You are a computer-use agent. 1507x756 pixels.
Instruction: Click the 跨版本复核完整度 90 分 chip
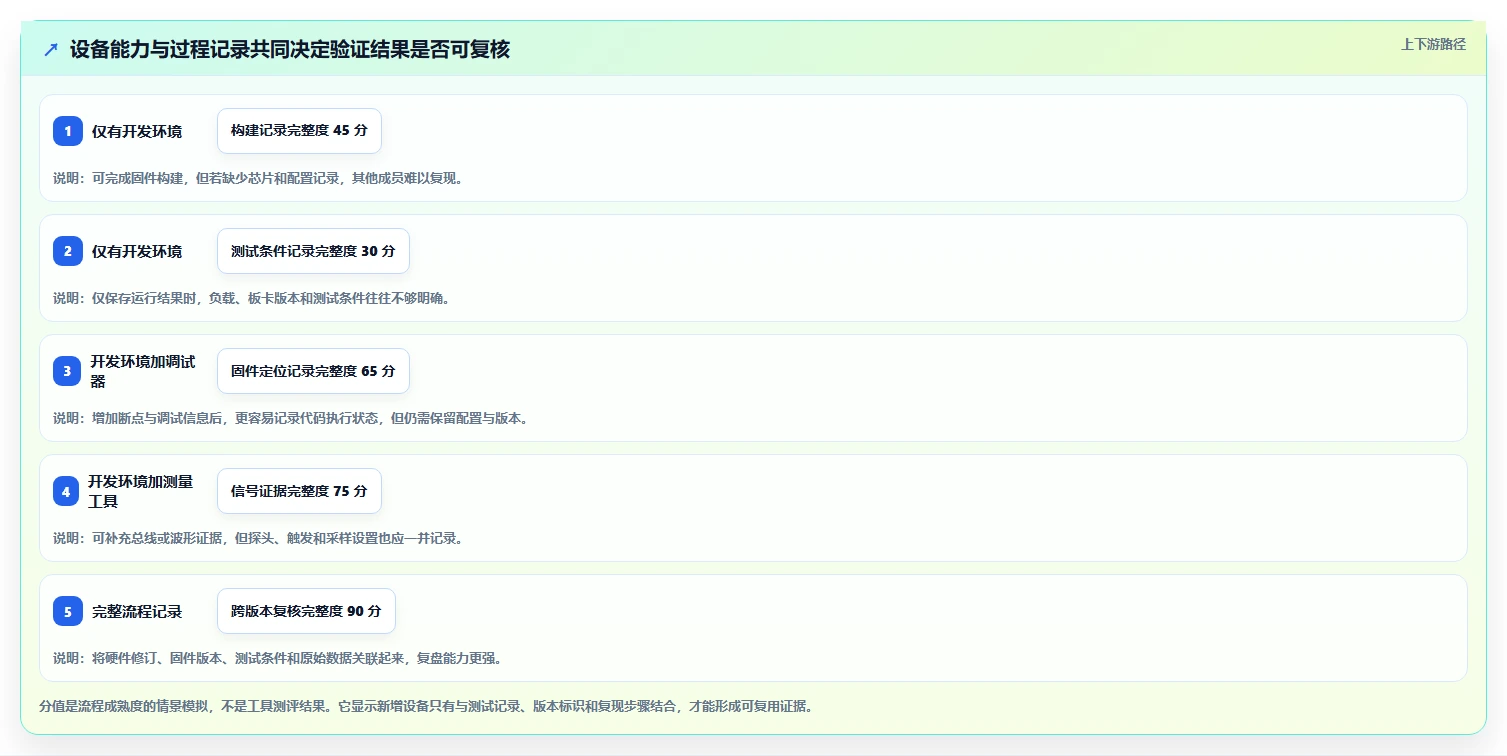(306, 611)
